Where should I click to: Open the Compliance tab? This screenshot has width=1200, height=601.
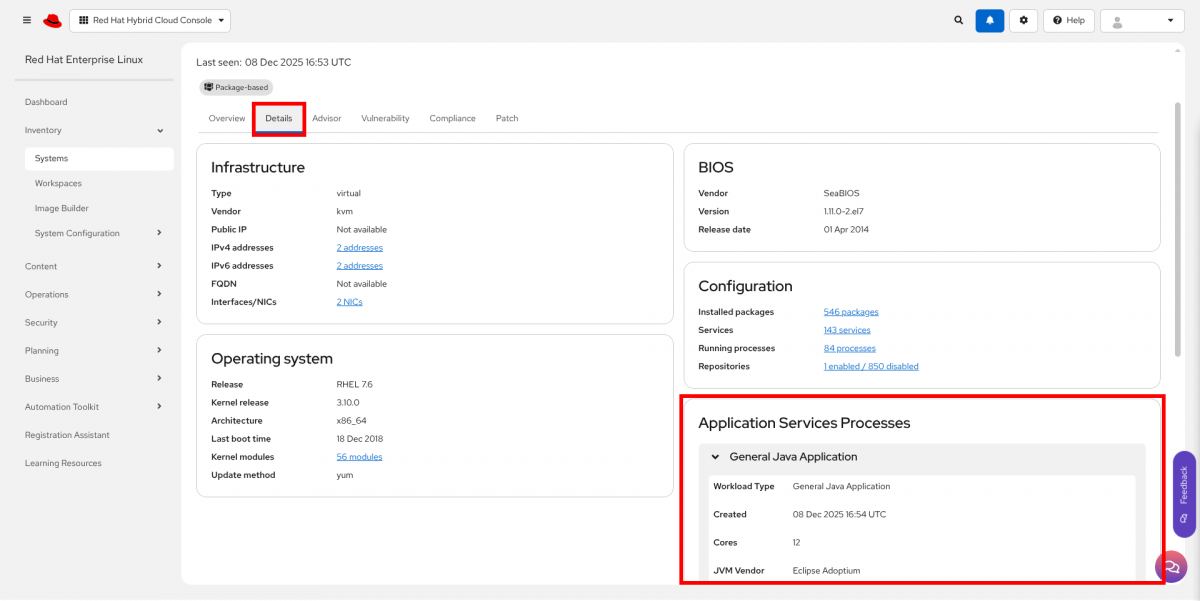[x=452, y=118]
